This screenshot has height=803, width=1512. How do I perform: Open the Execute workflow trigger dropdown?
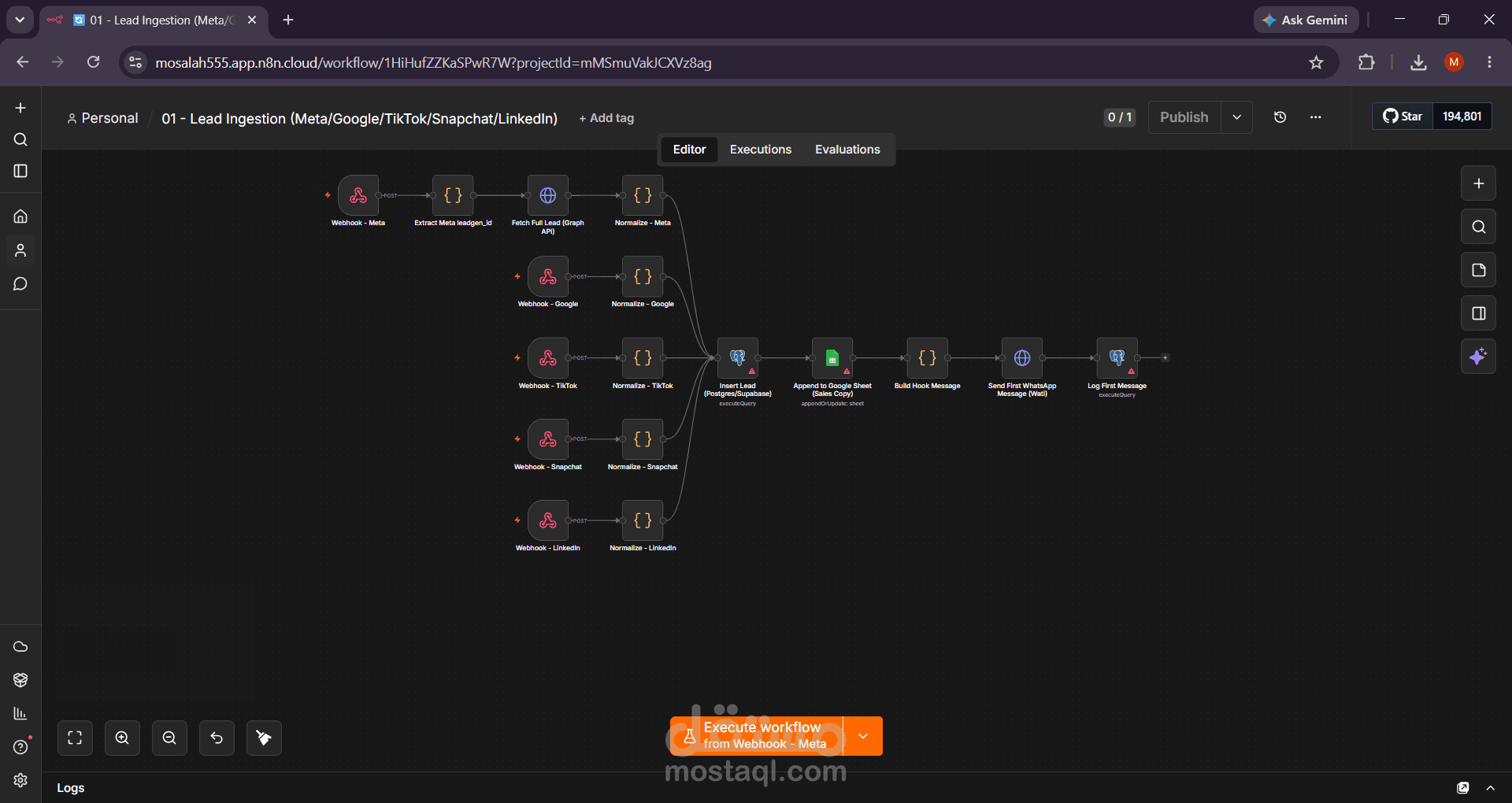(863, 736)
